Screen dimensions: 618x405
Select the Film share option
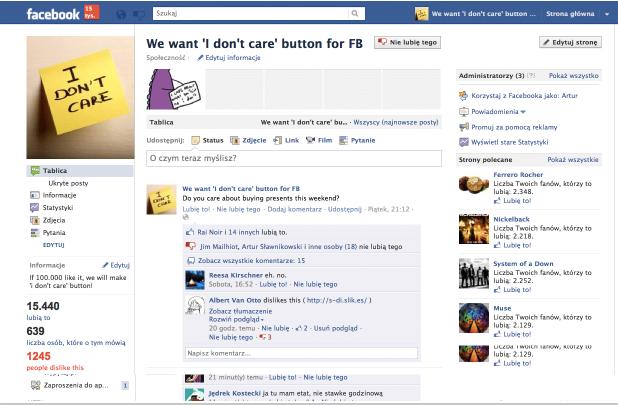(319, 140)
